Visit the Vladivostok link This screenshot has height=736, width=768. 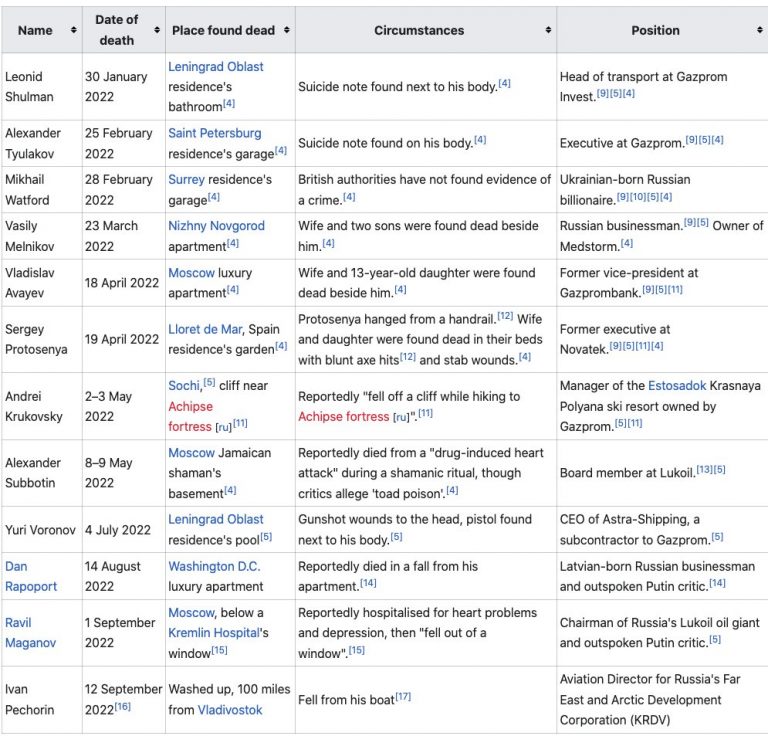pyautogui.click(x=229, y=709)
